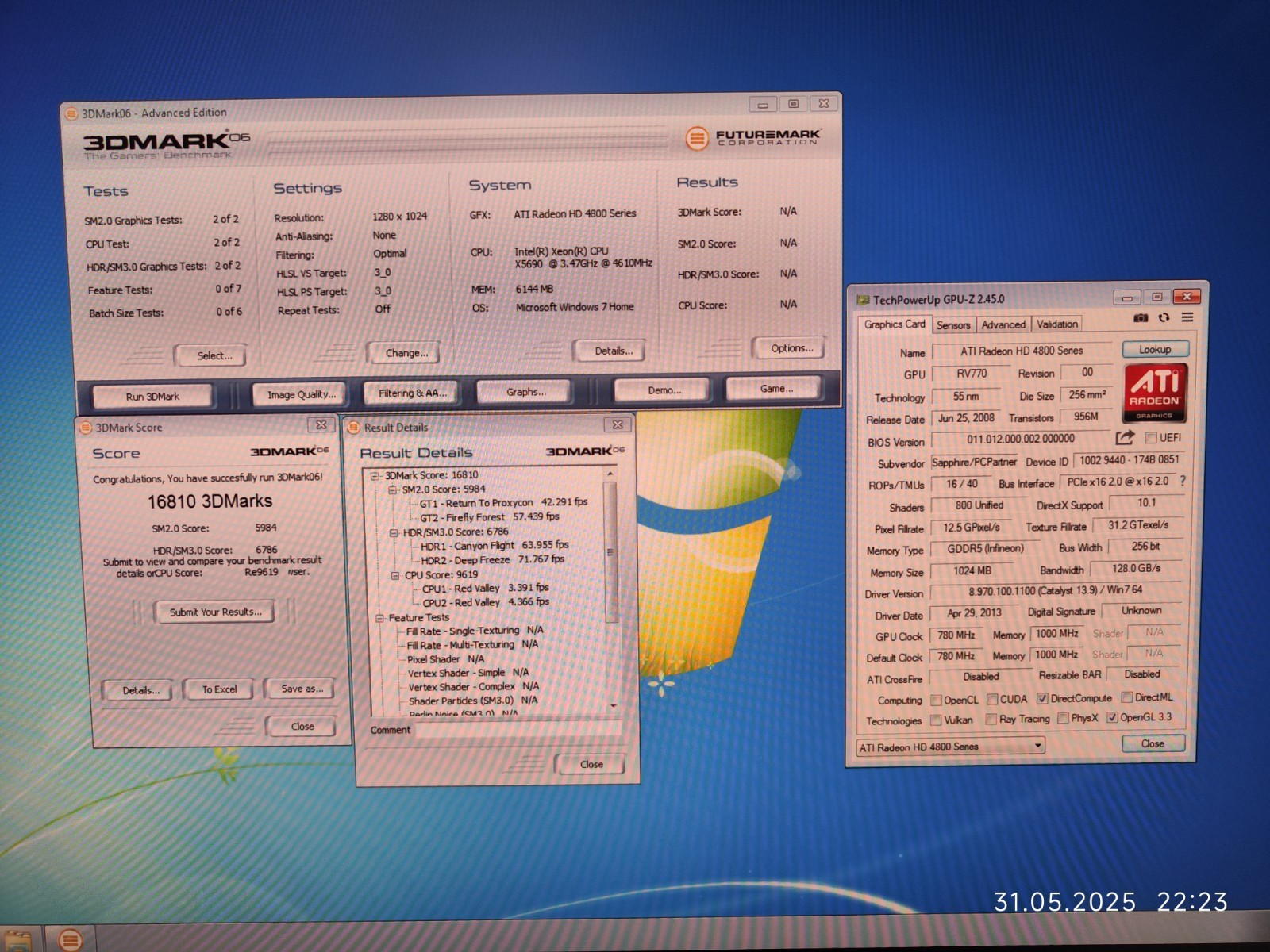Toggle the OpenCL checkbox

[937, 700]
